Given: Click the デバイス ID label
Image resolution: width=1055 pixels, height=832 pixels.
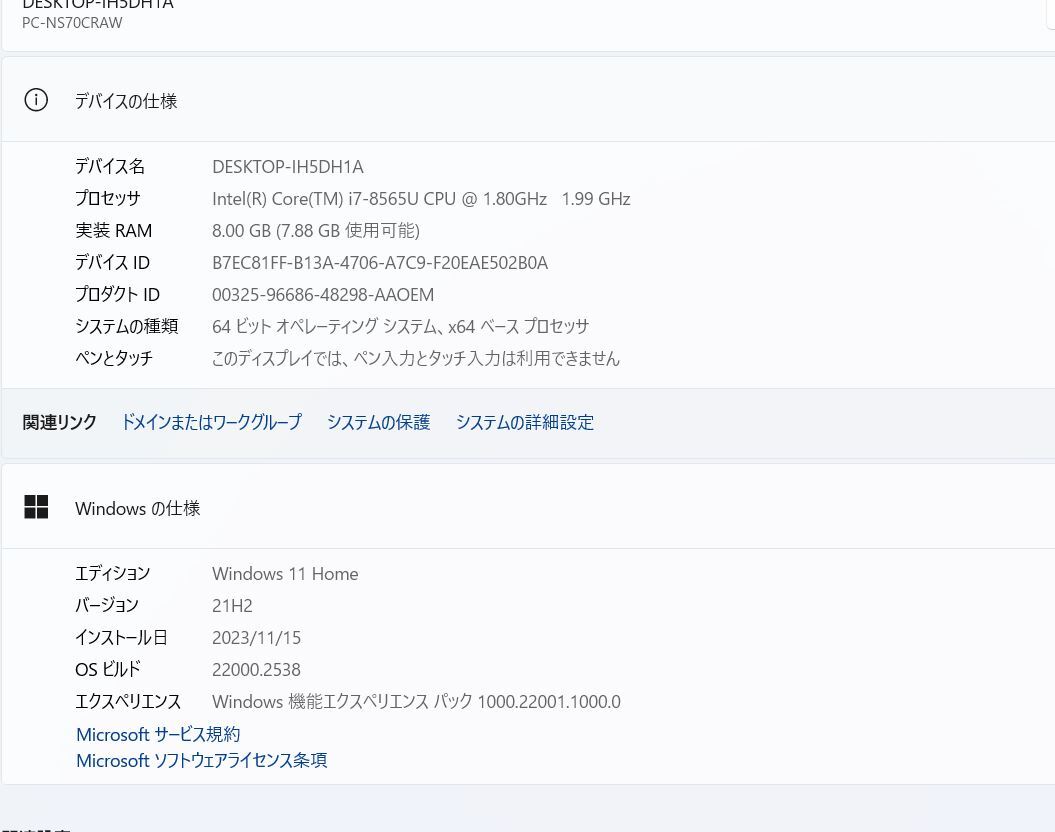Looking at the screenshot, I should 112,262.
